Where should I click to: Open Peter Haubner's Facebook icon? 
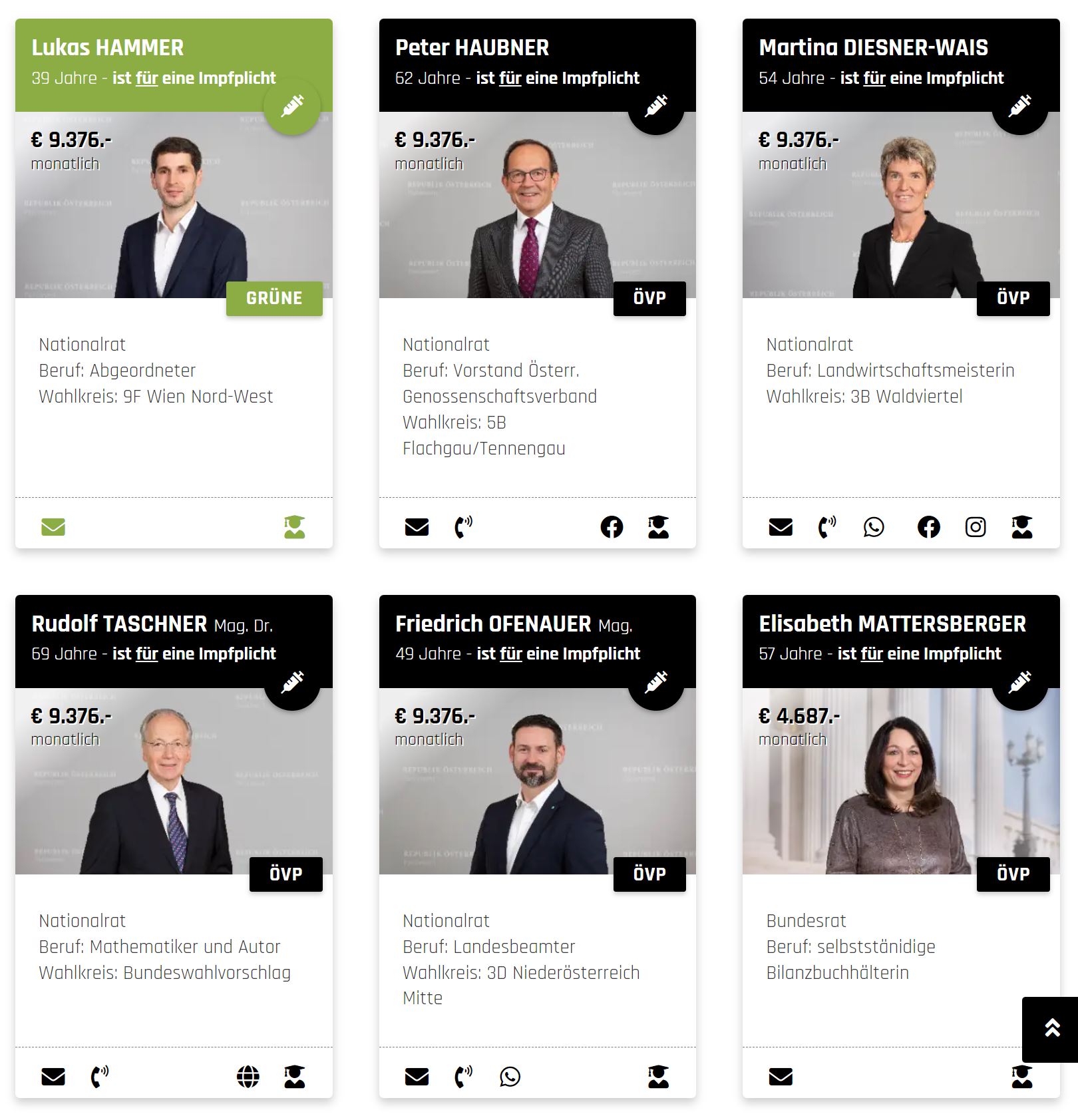point(612,527)
